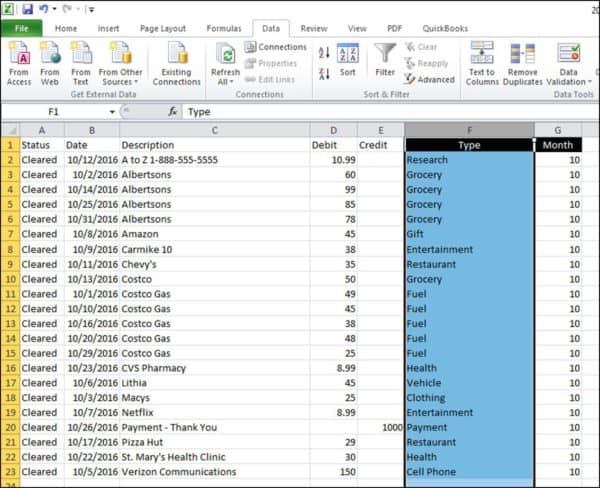Select row 10 header

10,279
